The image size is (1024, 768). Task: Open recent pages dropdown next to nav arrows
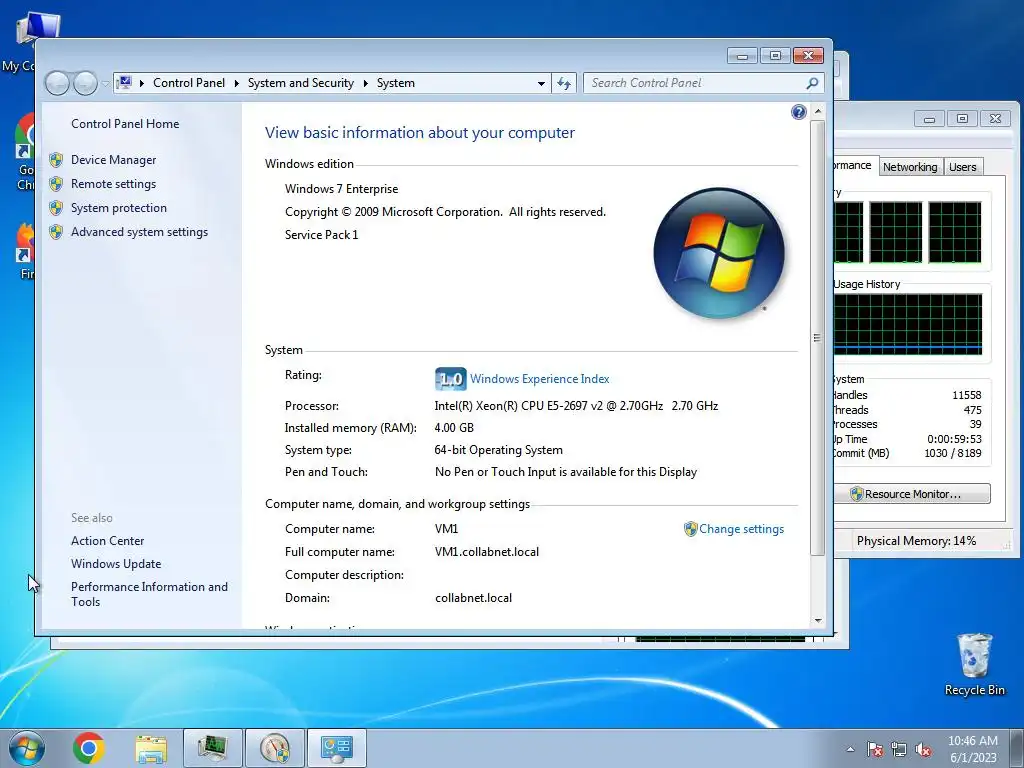tap(105, 84)
